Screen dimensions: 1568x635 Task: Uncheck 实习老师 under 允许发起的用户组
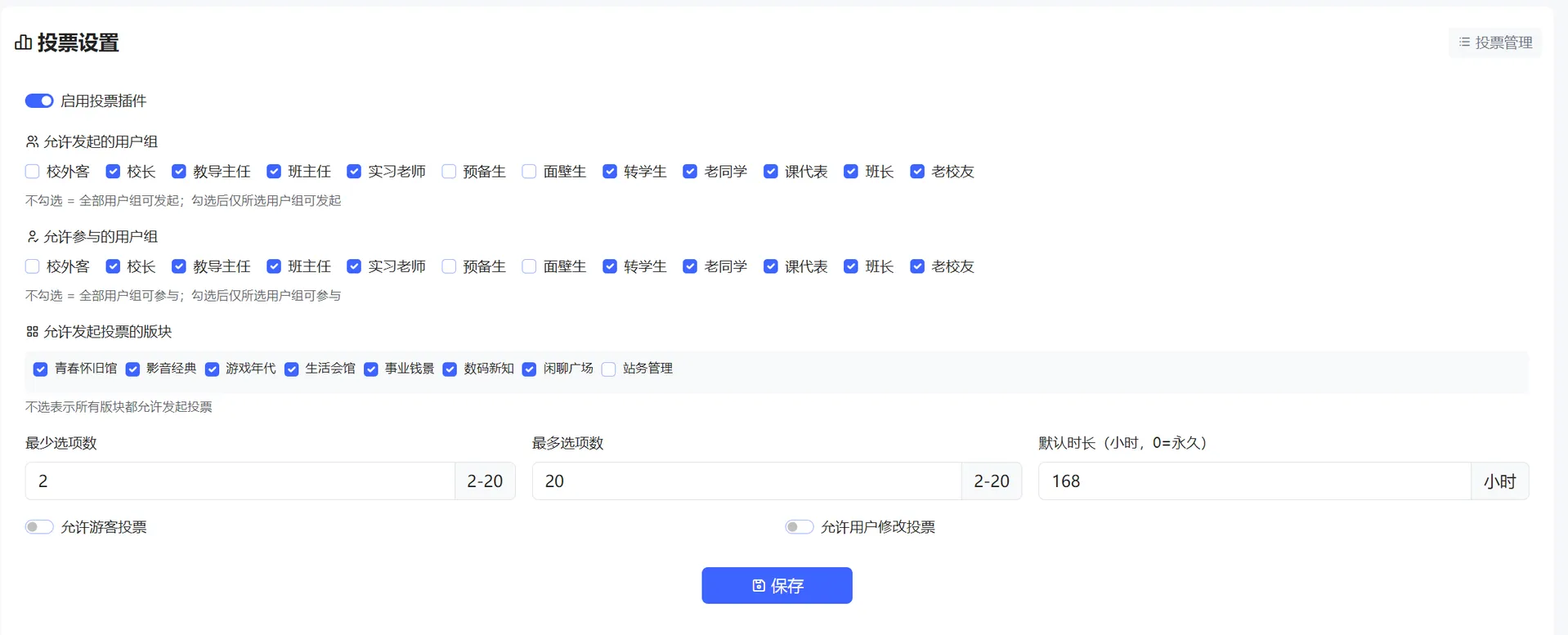click(354, 172)
